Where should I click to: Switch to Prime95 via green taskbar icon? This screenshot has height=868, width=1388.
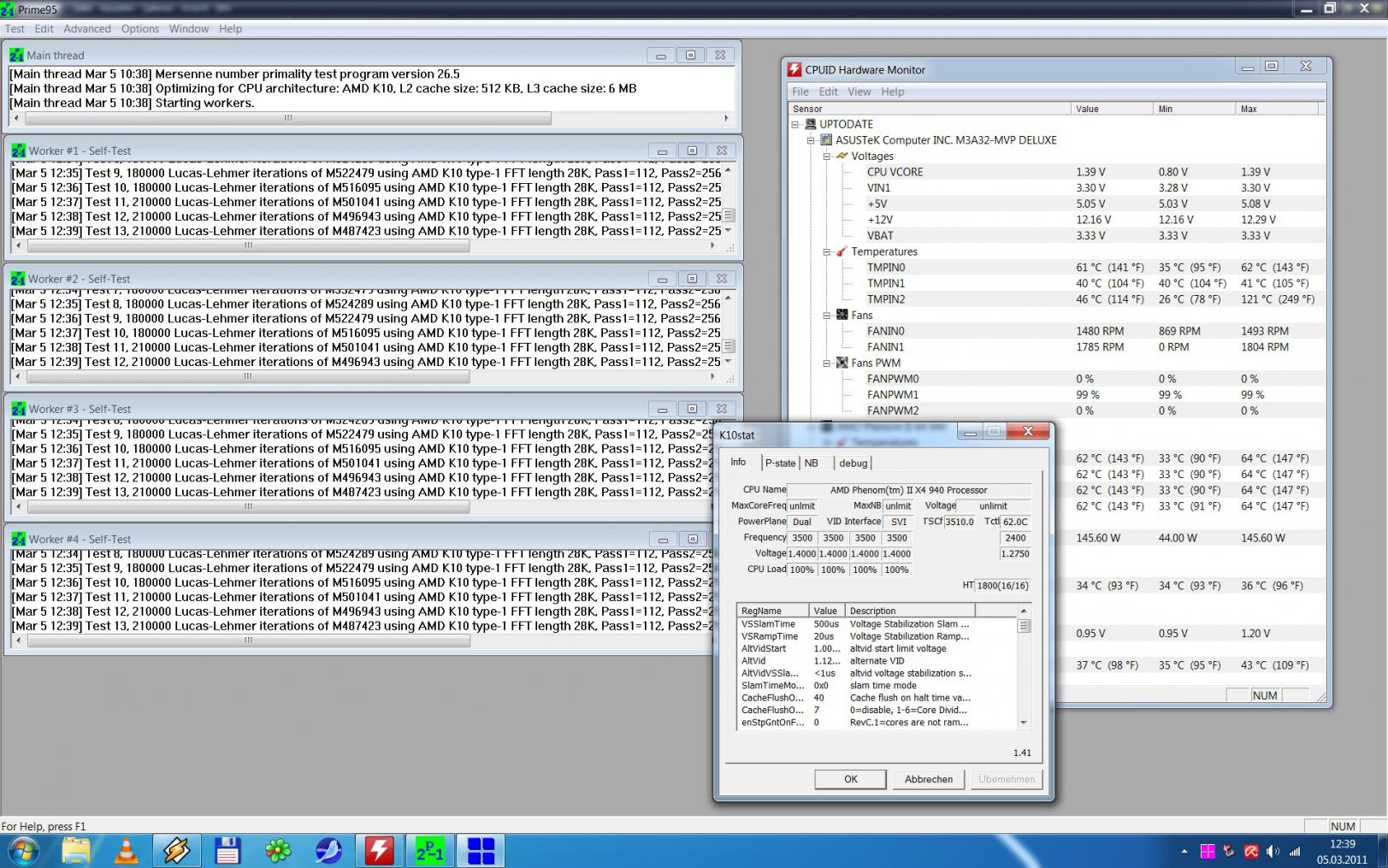coord(429,851)
